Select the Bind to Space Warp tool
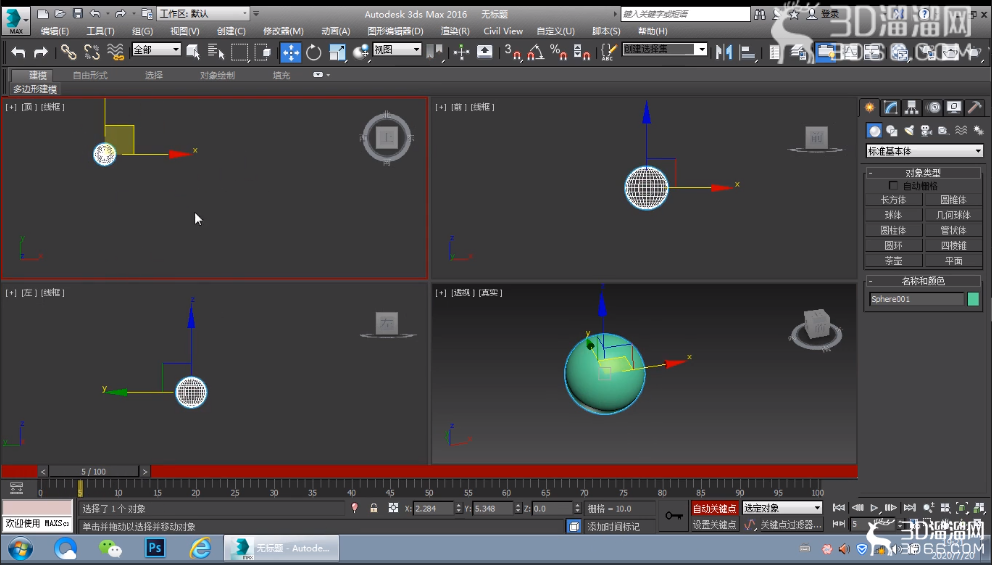This screenshot has width=992, height=565. tap(116, 52)
